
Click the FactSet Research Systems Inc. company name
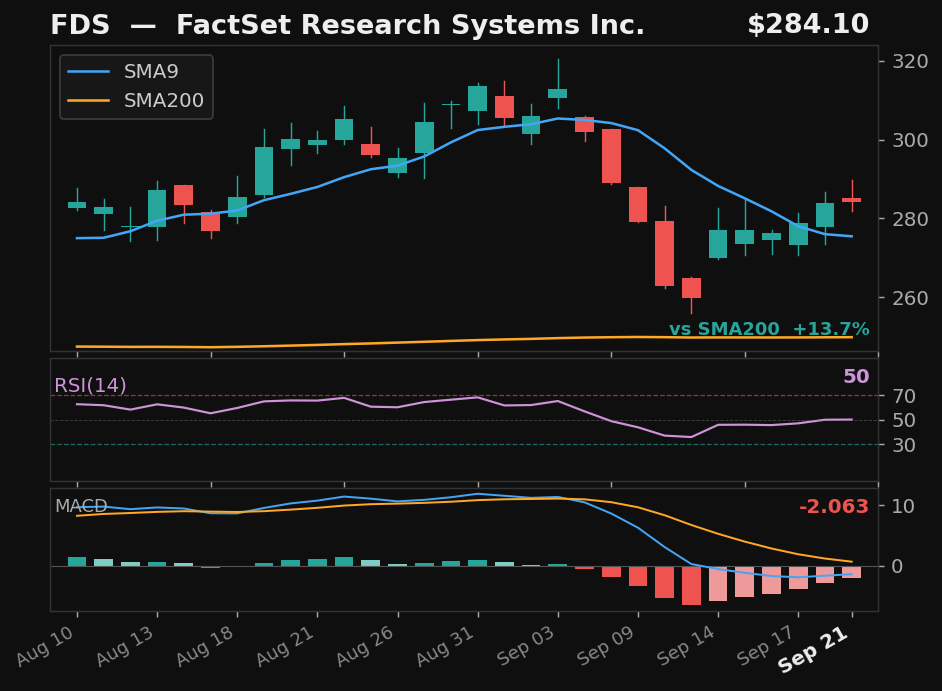(410, 25)
